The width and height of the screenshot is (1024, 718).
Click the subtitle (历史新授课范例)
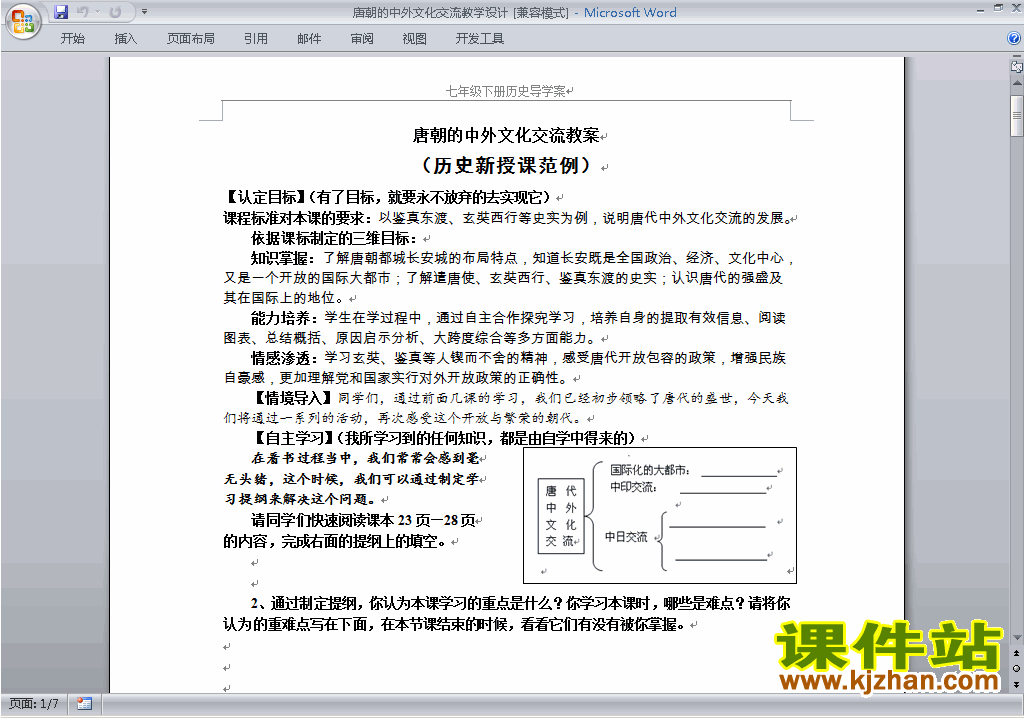coord(505,165)
